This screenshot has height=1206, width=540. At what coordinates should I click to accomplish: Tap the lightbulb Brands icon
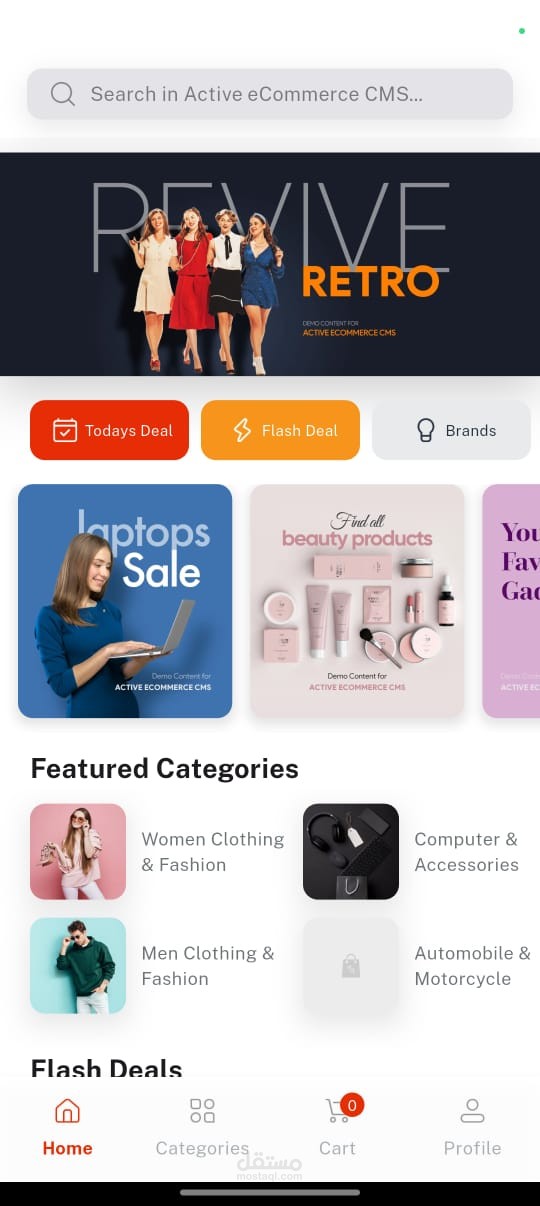coord(426,430)
